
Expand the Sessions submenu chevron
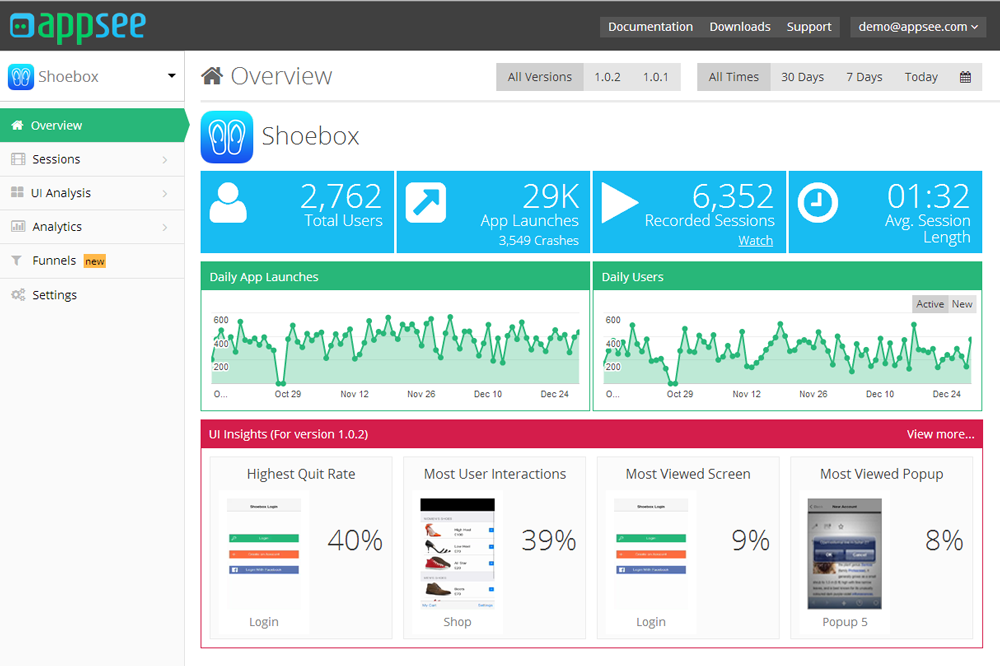pyautogui.click(x=165, y=159)
